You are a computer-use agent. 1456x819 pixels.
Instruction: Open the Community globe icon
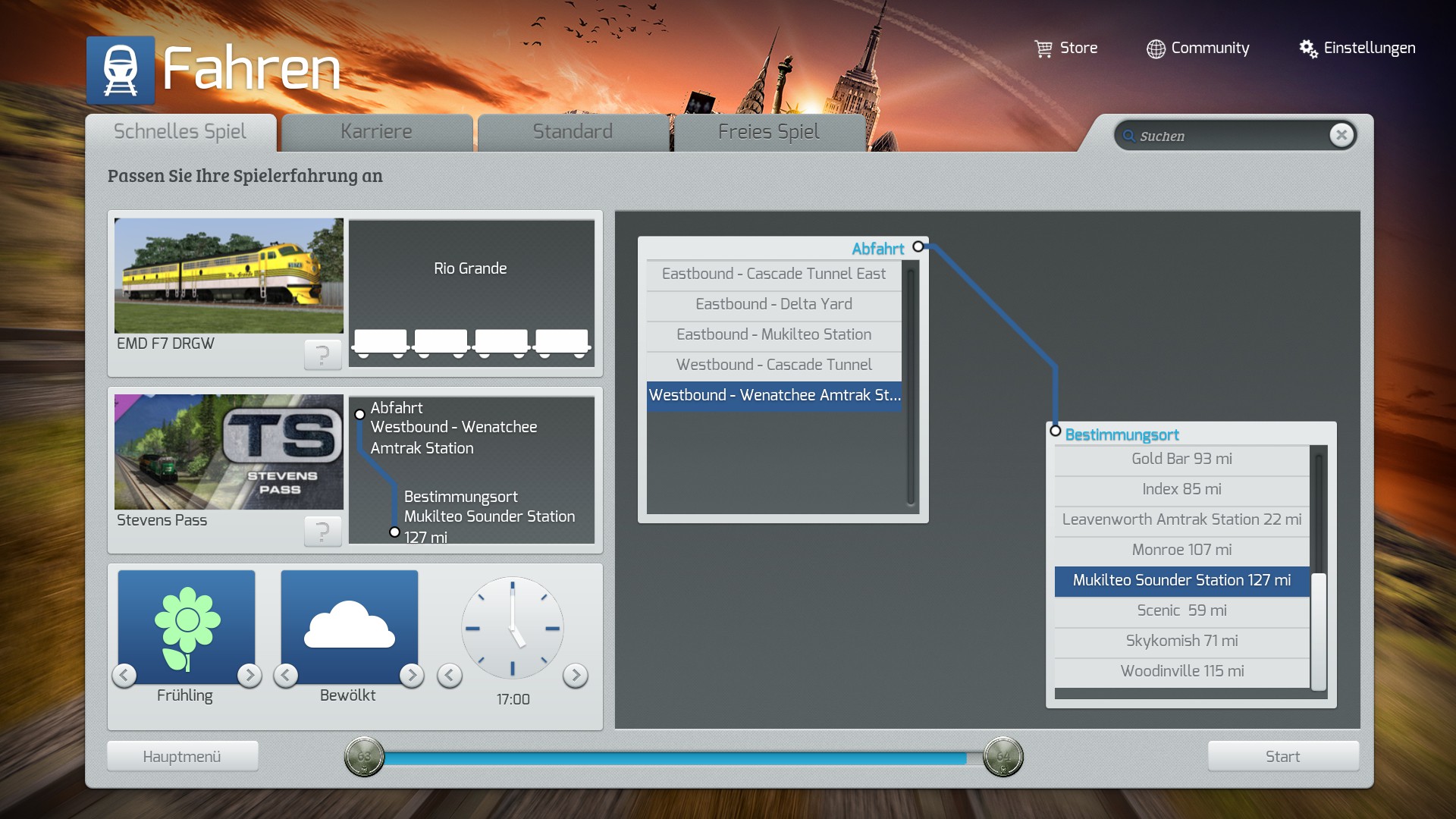tap(1155, 49)
